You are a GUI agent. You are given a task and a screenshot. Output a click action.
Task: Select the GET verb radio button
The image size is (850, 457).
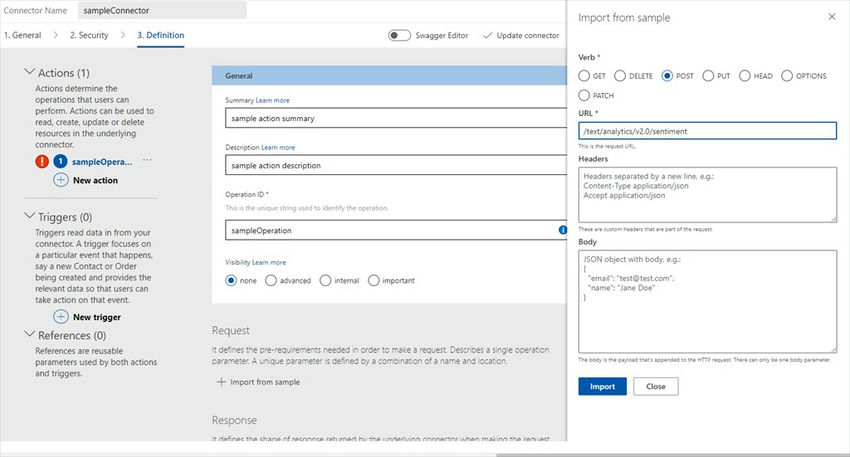pyautogui.click(x=584, y=76)
